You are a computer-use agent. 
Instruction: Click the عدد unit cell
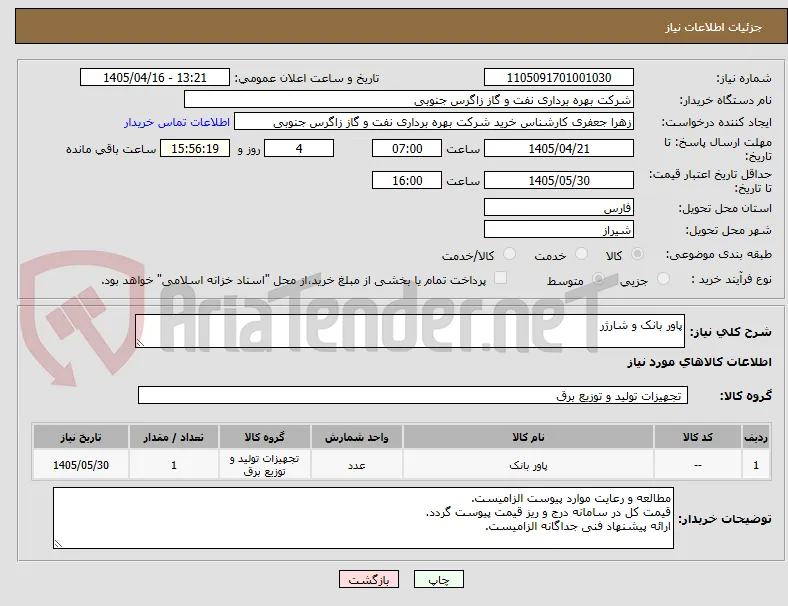[x=357, y=465]
